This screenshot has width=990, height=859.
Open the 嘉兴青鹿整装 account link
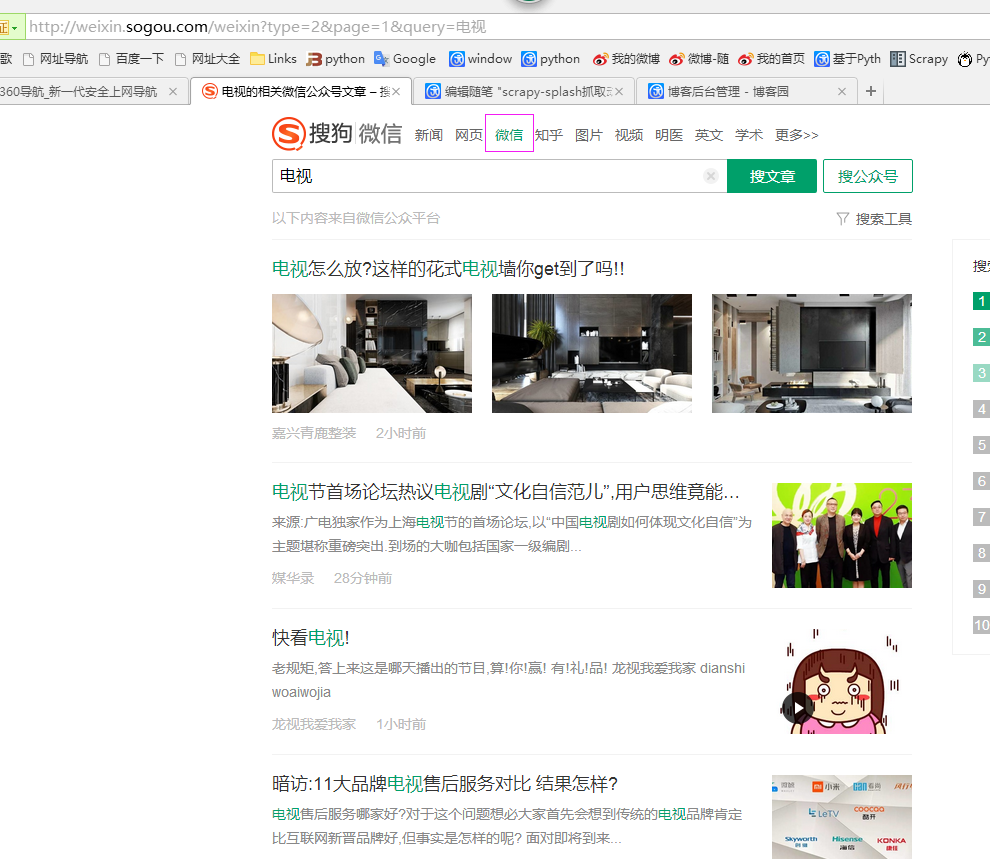314,434
